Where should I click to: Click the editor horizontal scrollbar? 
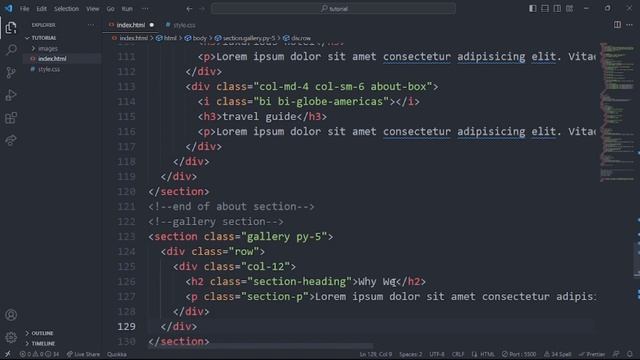261,346
